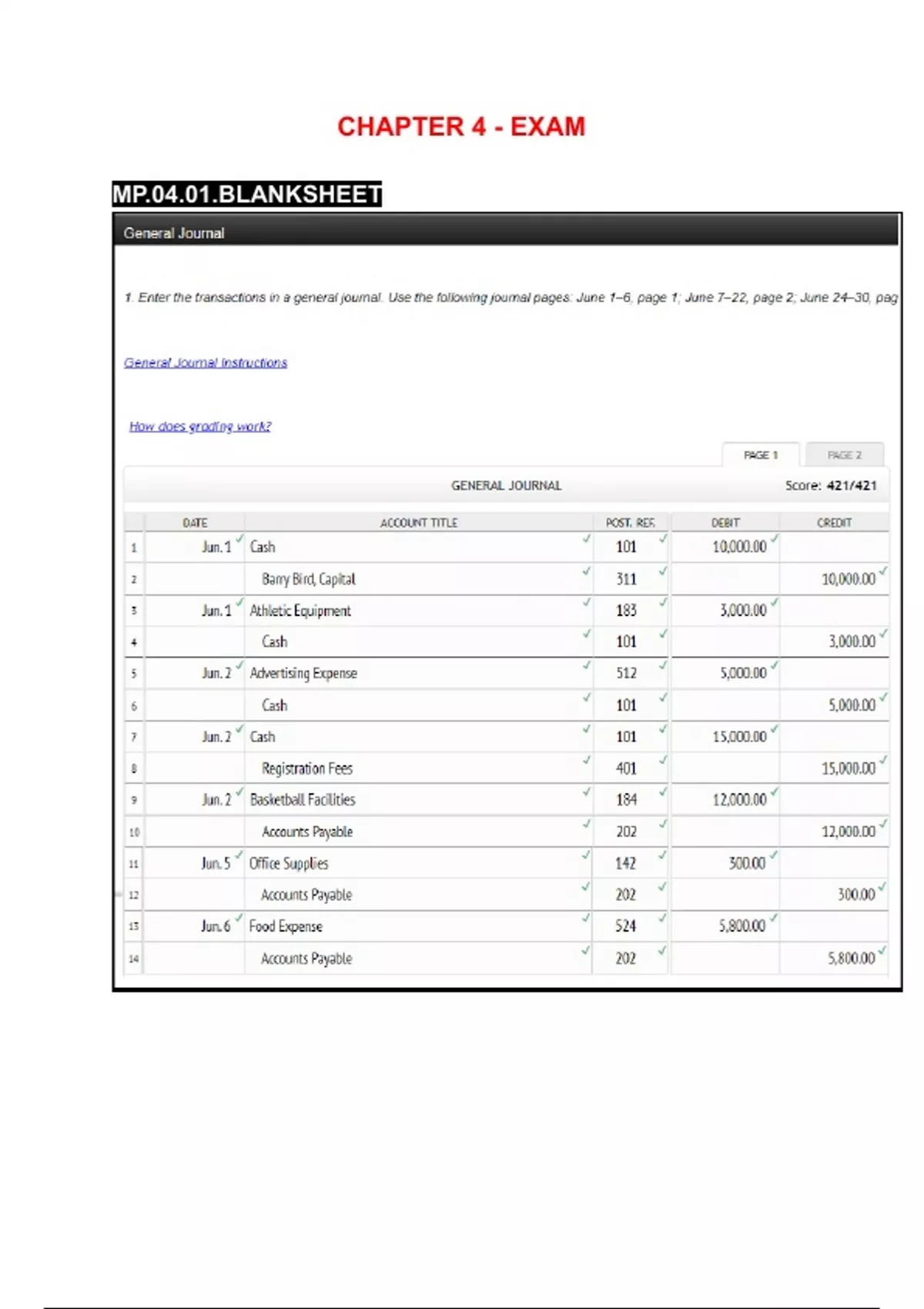Click the check mark after 5,800.00 credit

pos(882,950)
